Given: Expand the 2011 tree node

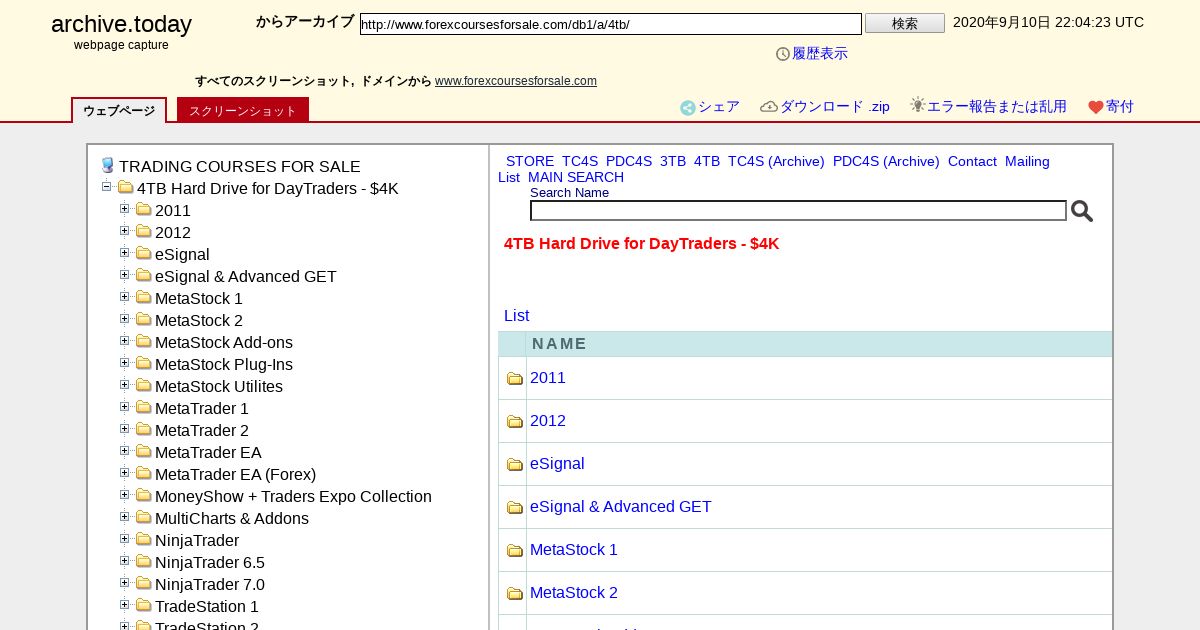Looking at the screenshot, I should point(124,209).
